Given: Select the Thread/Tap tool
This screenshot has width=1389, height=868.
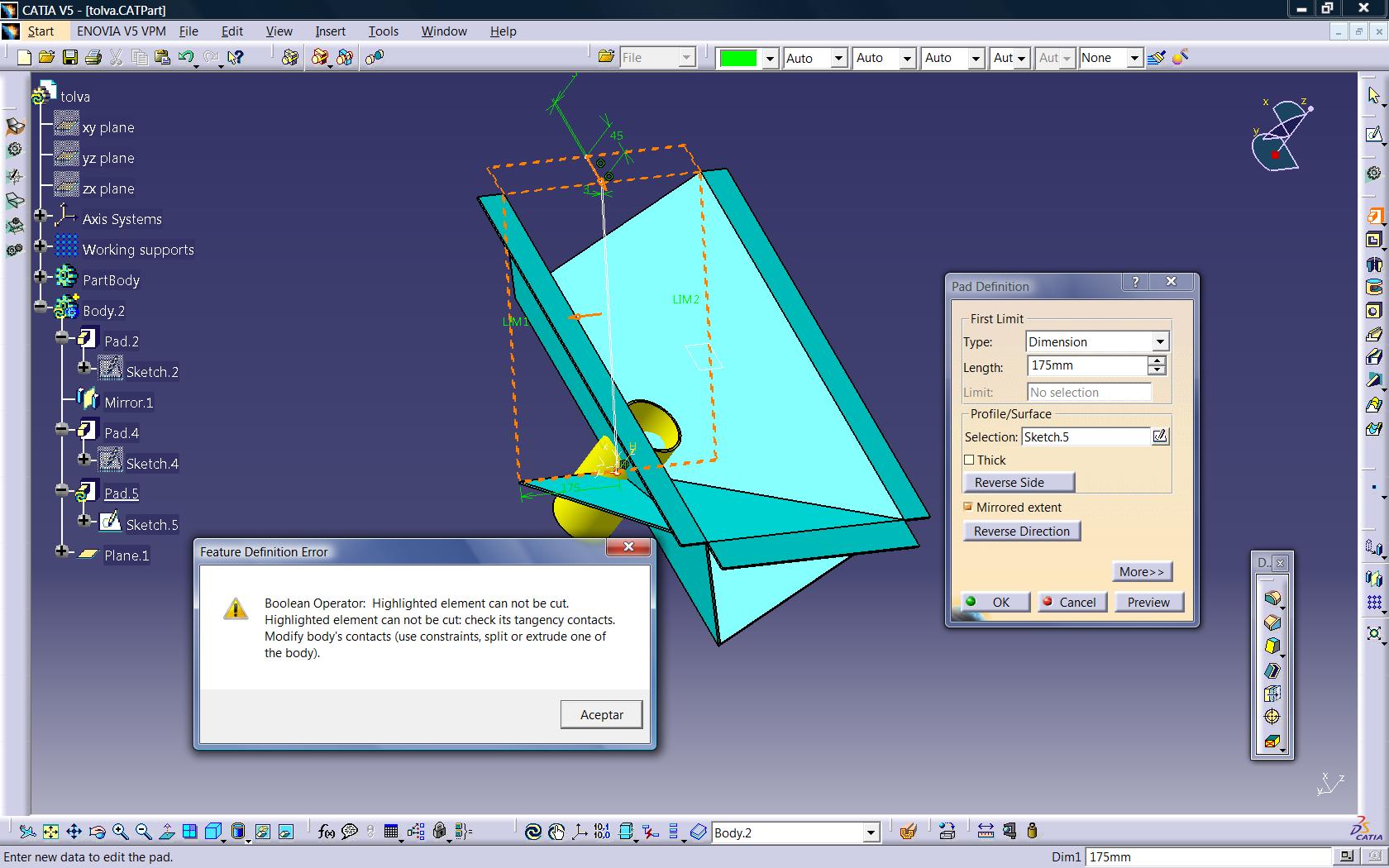Looking at the screenshot, I should (x=1272, y=717).
